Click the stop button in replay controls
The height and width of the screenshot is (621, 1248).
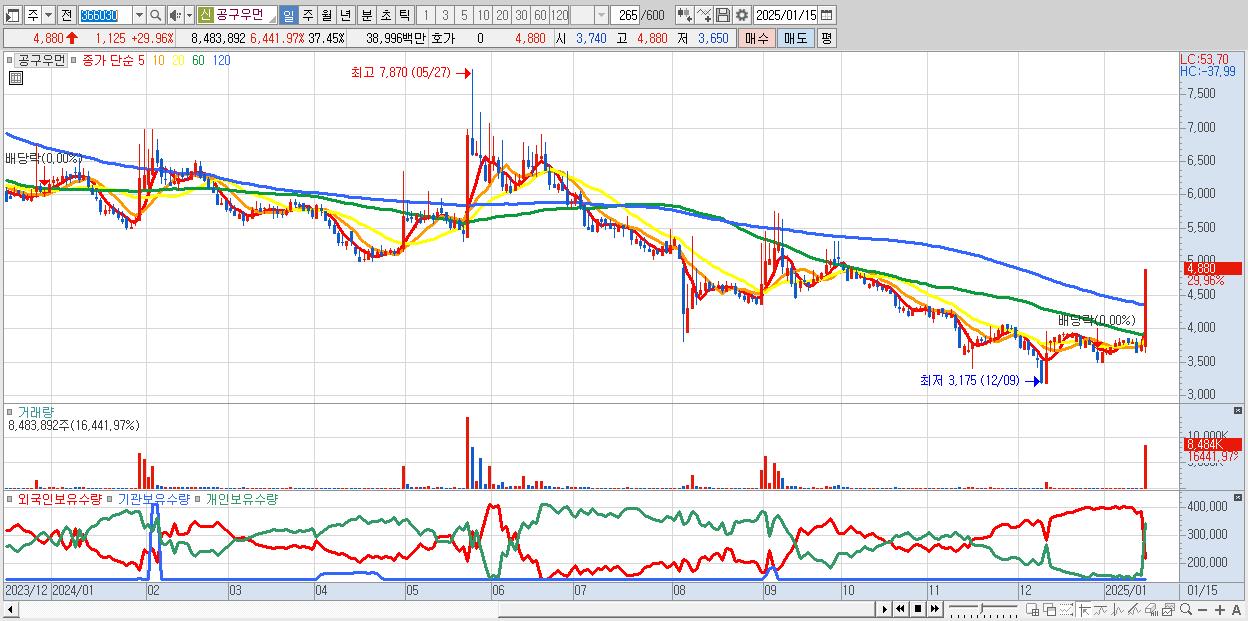[x=917, y=609]
